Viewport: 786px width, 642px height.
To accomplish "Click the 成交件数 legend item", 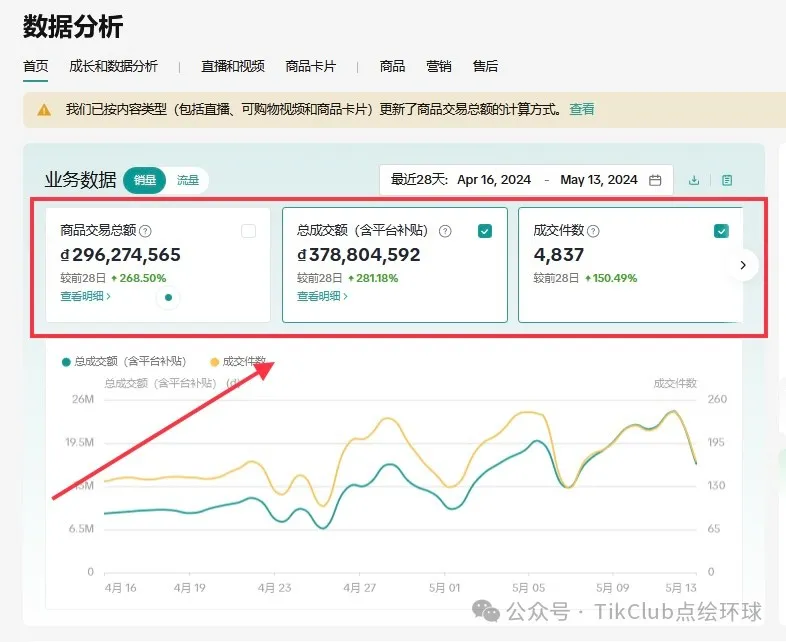I will coord(238,361).
